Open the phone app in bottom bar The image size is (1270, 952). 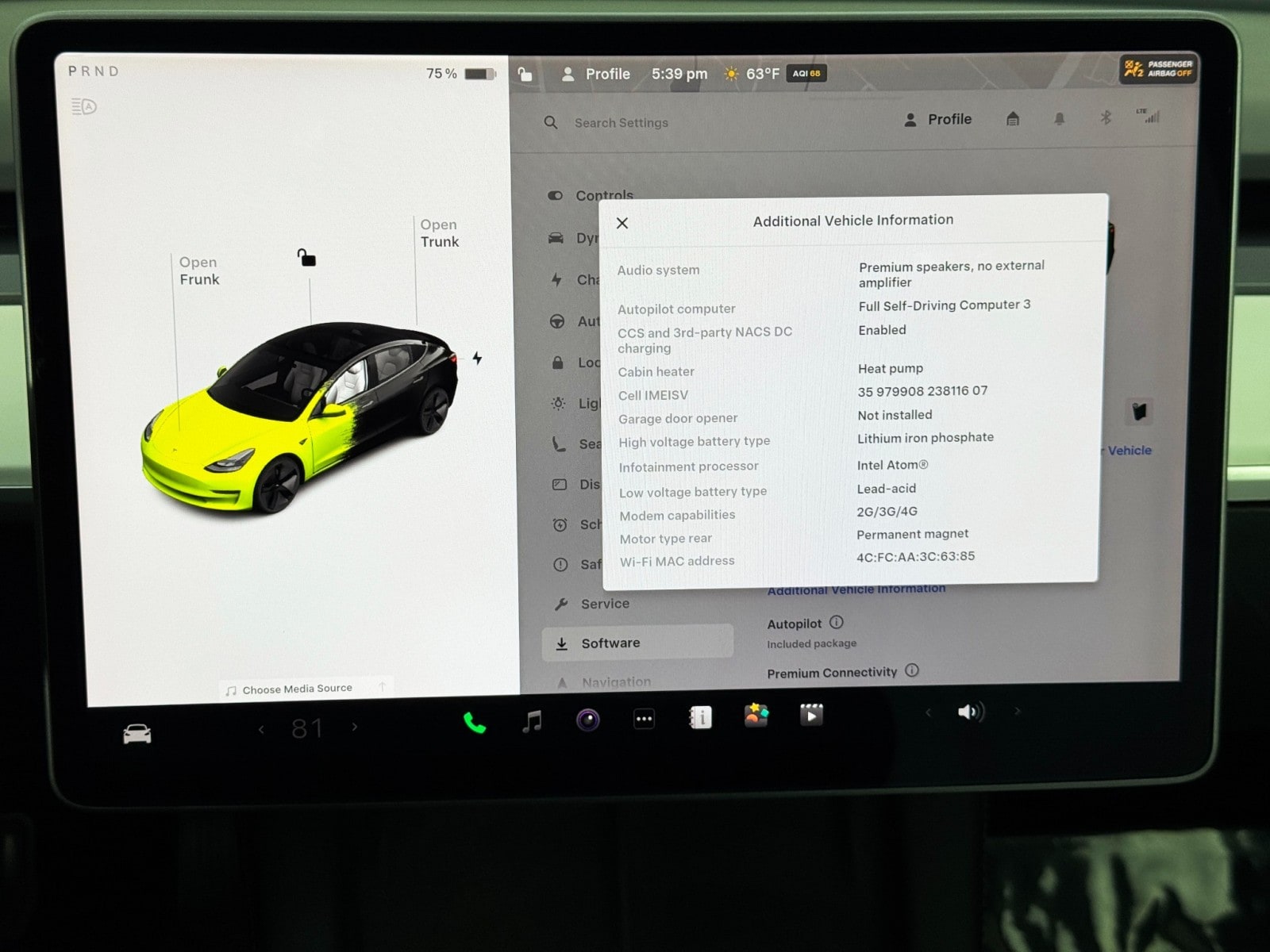point(475,723)
